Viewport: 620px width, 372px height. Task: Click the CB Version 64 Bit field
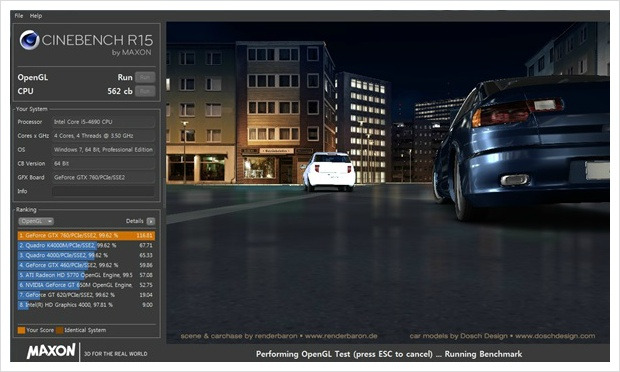pos(103,164)
